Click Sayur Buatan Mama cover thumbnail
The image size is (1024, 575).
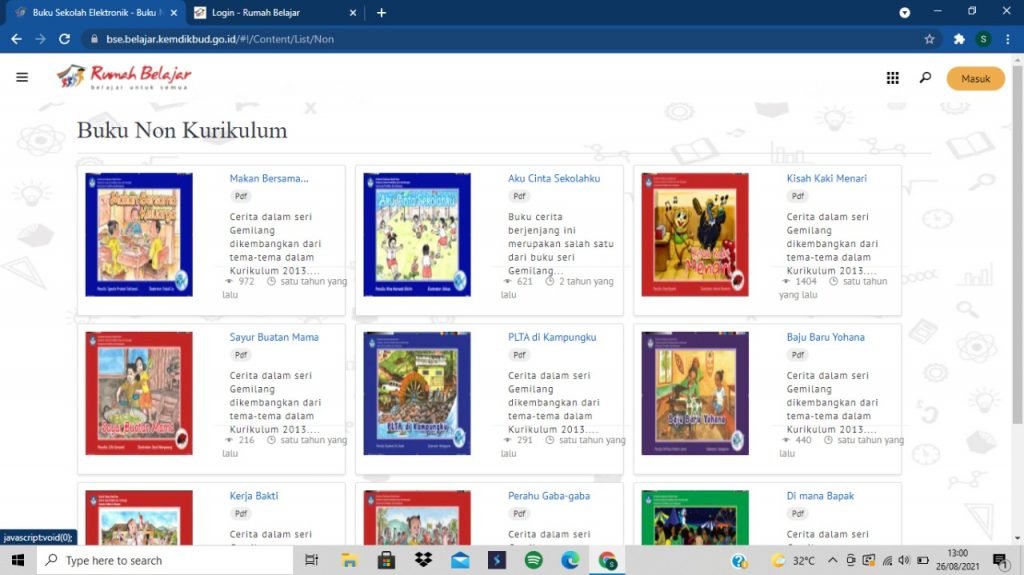[x=139, y=393]
